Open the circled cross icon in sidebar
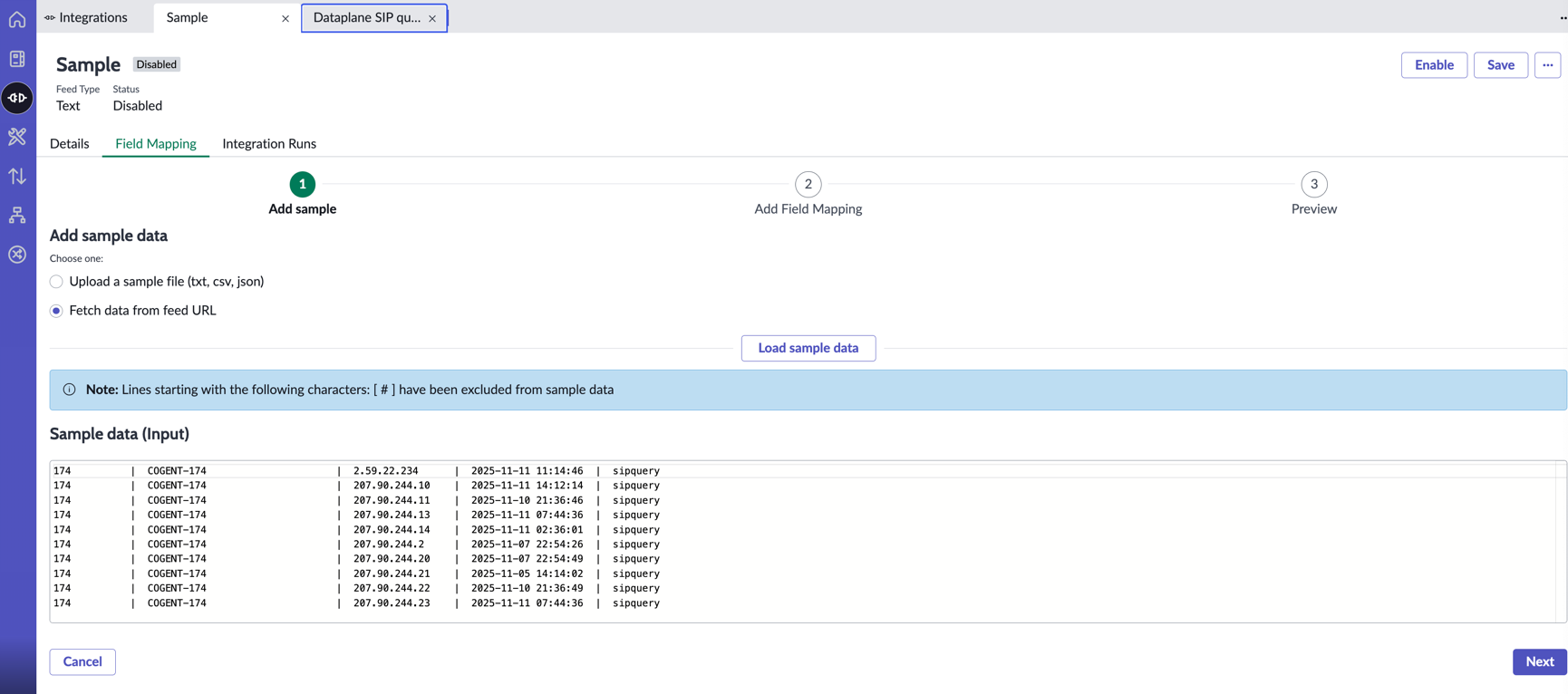The width and height of the screenshot is (1568, 694). (x=17, y=255)
